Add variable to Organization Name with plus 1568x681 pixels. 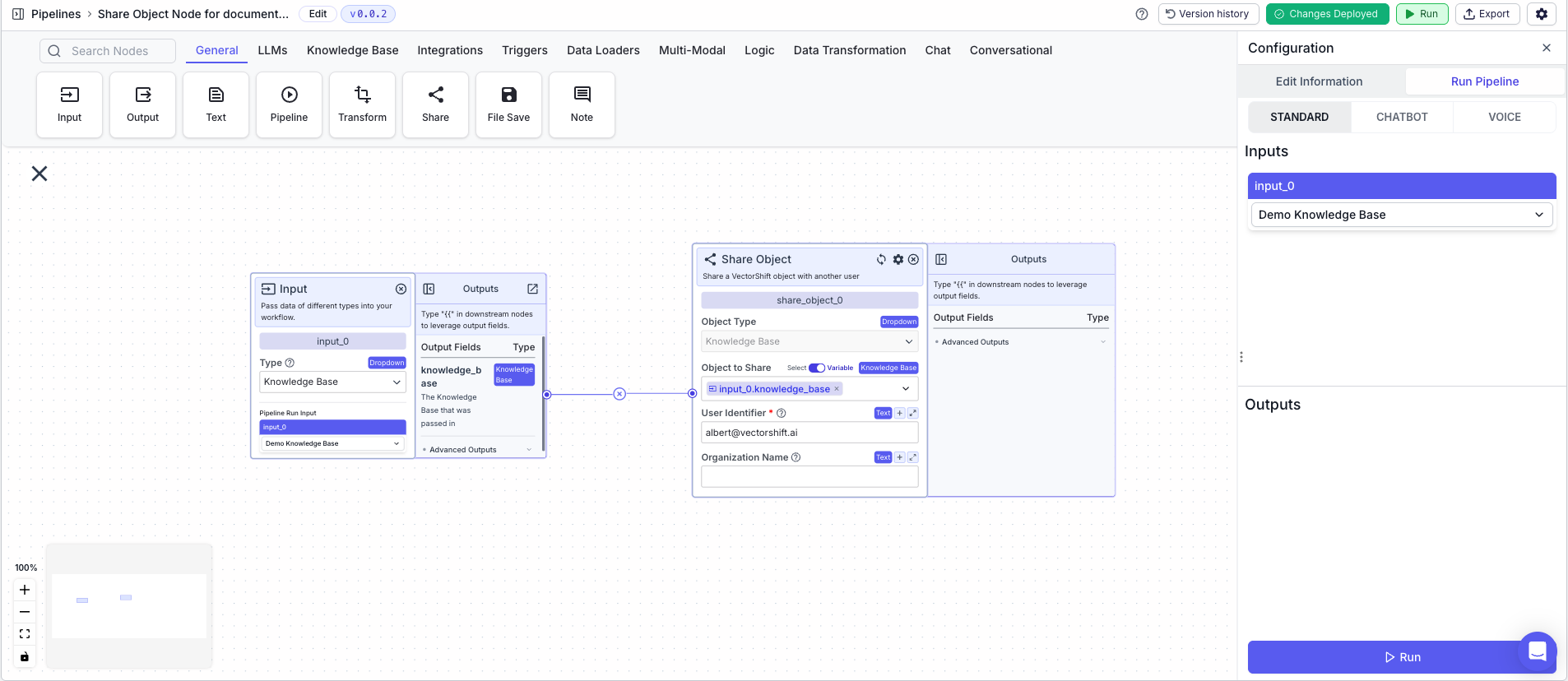[900, 457]
